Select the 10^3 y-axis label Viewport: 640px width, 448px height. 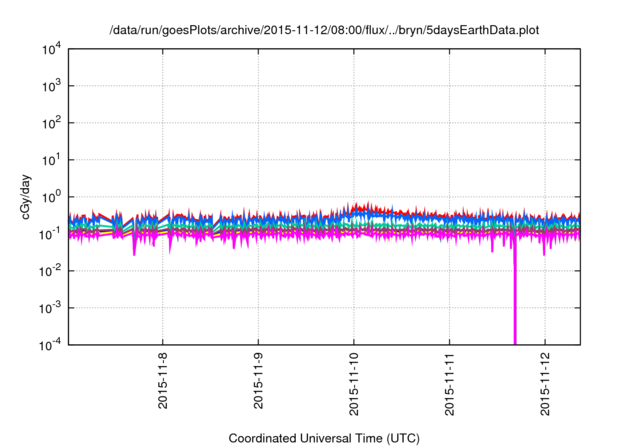(52, 86)
